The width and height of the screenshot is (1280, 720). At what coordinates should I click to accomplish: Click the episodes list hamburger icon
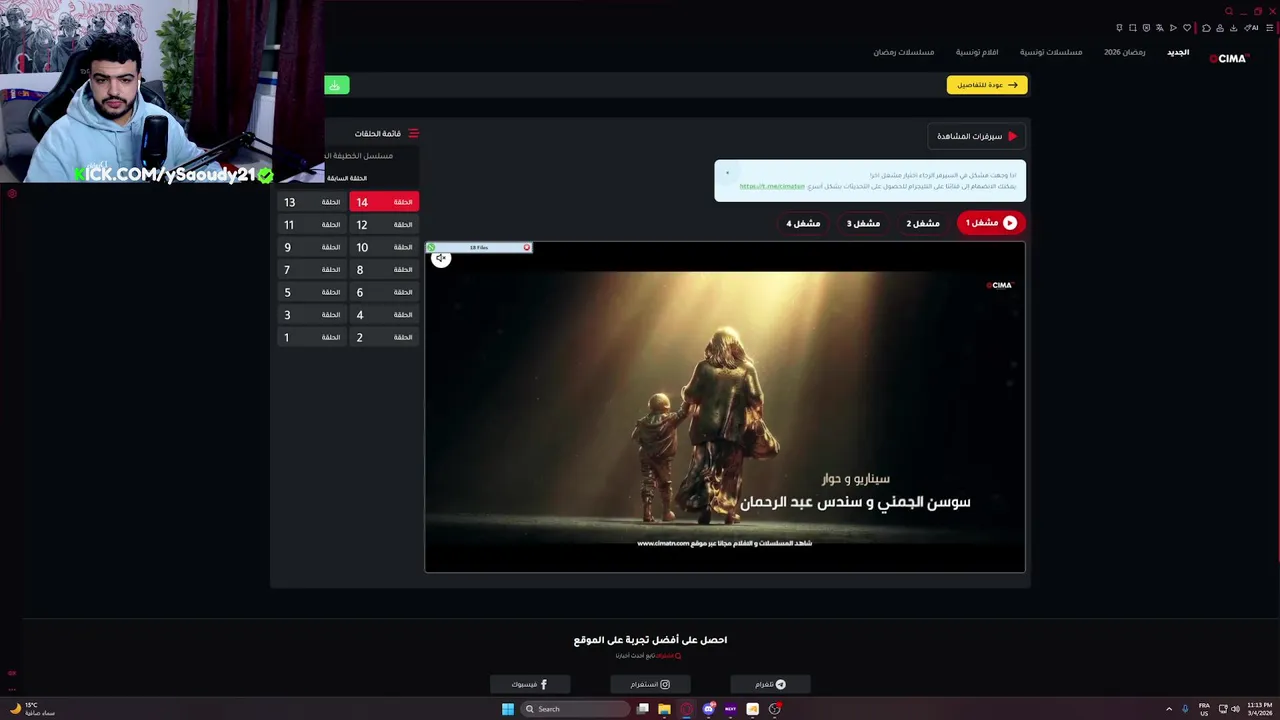click(413, 133)
